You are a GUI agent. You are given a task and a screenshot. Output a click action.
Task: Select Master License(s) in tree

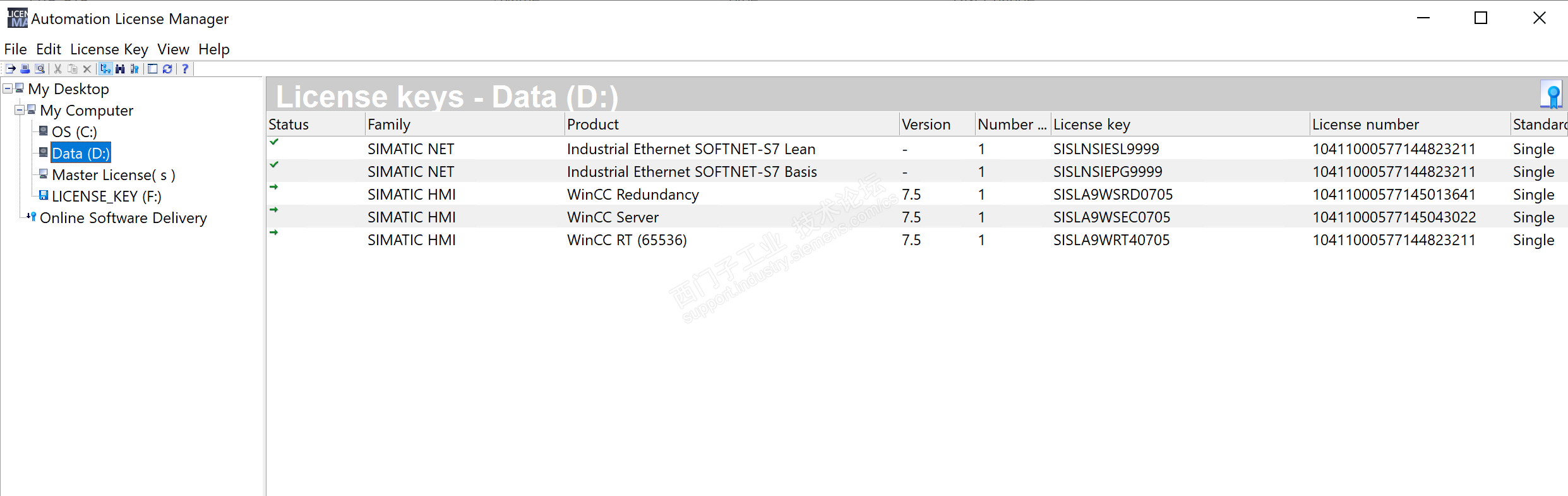coord(113,175)
